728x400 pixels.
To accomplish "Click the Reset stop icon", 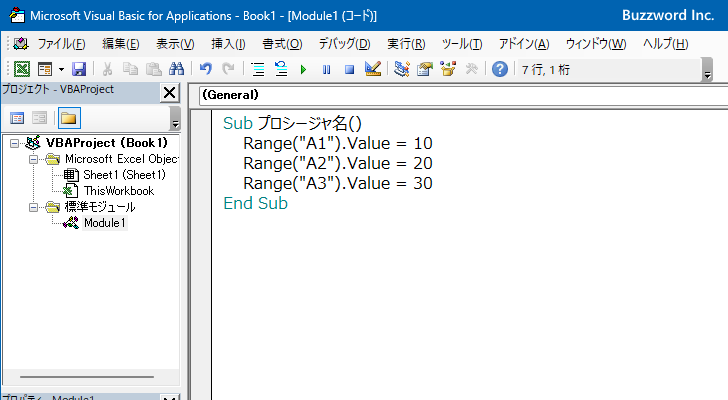I will [x=350, y=70].
